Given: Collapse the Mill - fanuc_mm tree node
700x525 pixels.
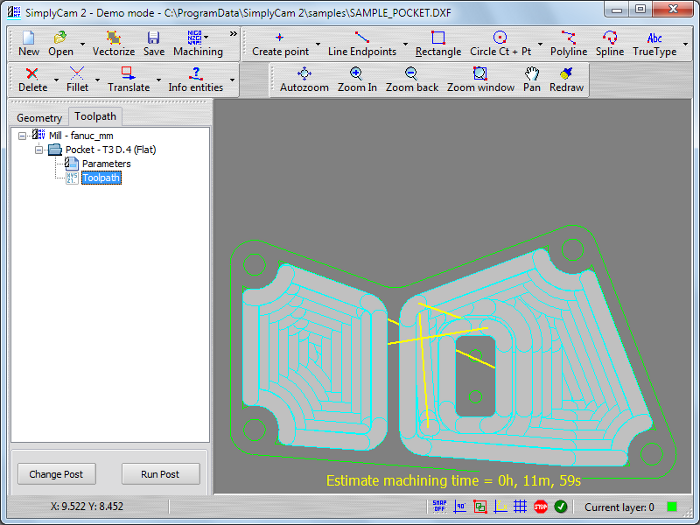Looking at the screenshot, I should 22,134.
